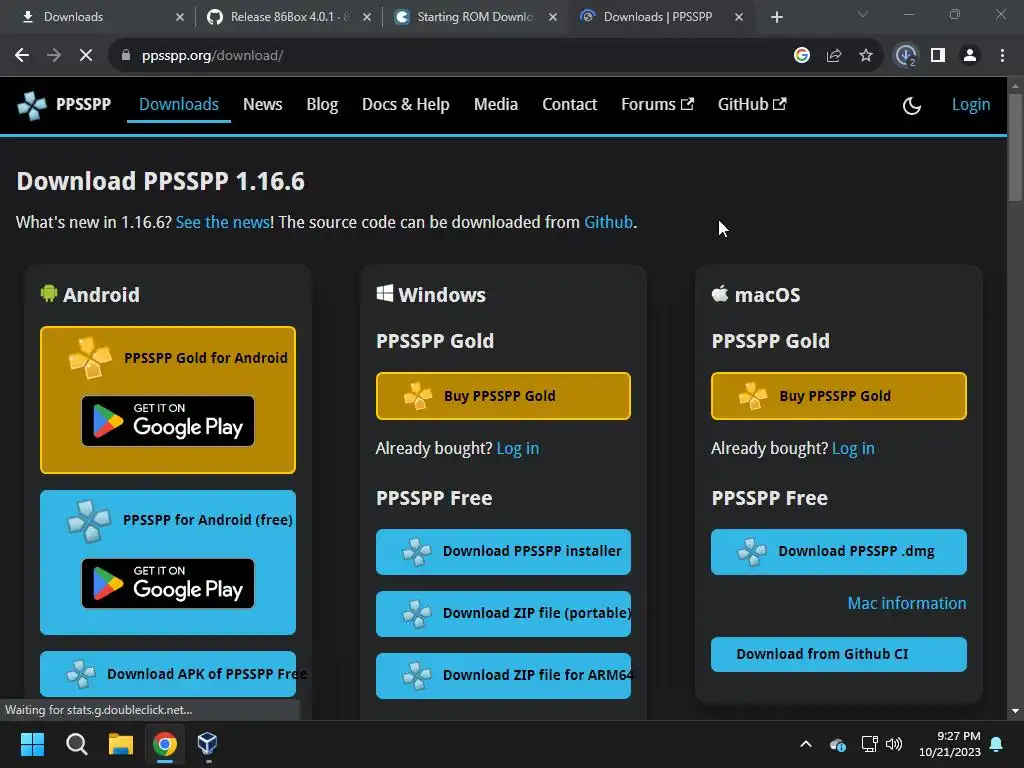1024x768 pixels.
Task: Click Buy PPSSPP Gold under macOS
Action: pyautogui.click(x=839, y=396)
